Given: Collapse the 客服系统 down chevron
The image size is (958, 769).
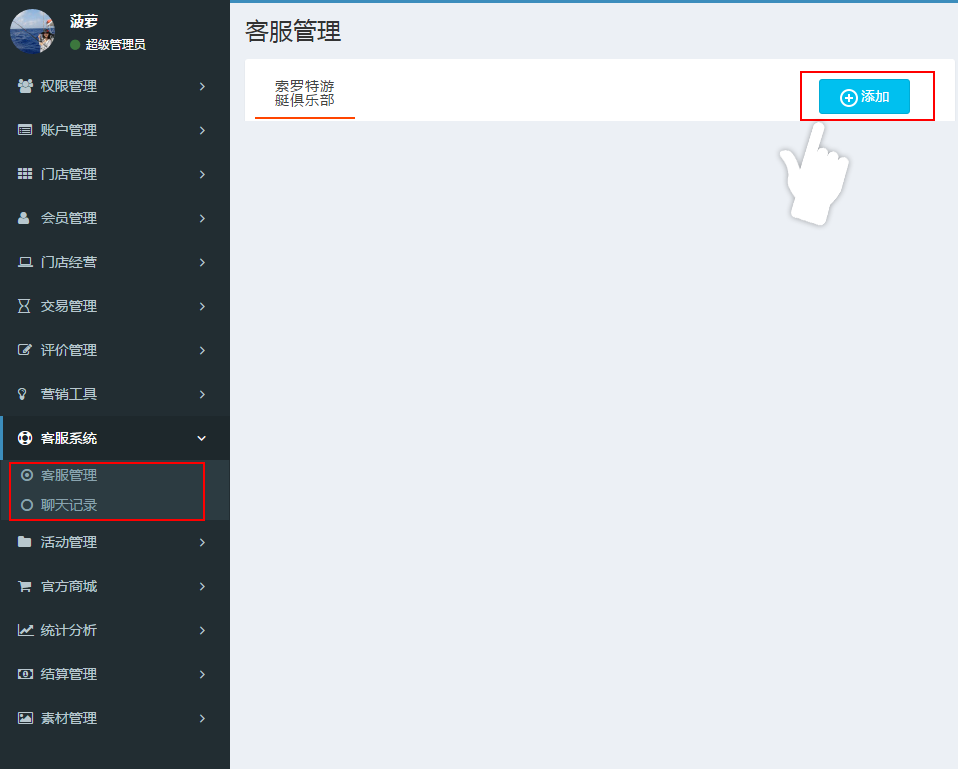Looking at the screenshot, I should point(202,439).
